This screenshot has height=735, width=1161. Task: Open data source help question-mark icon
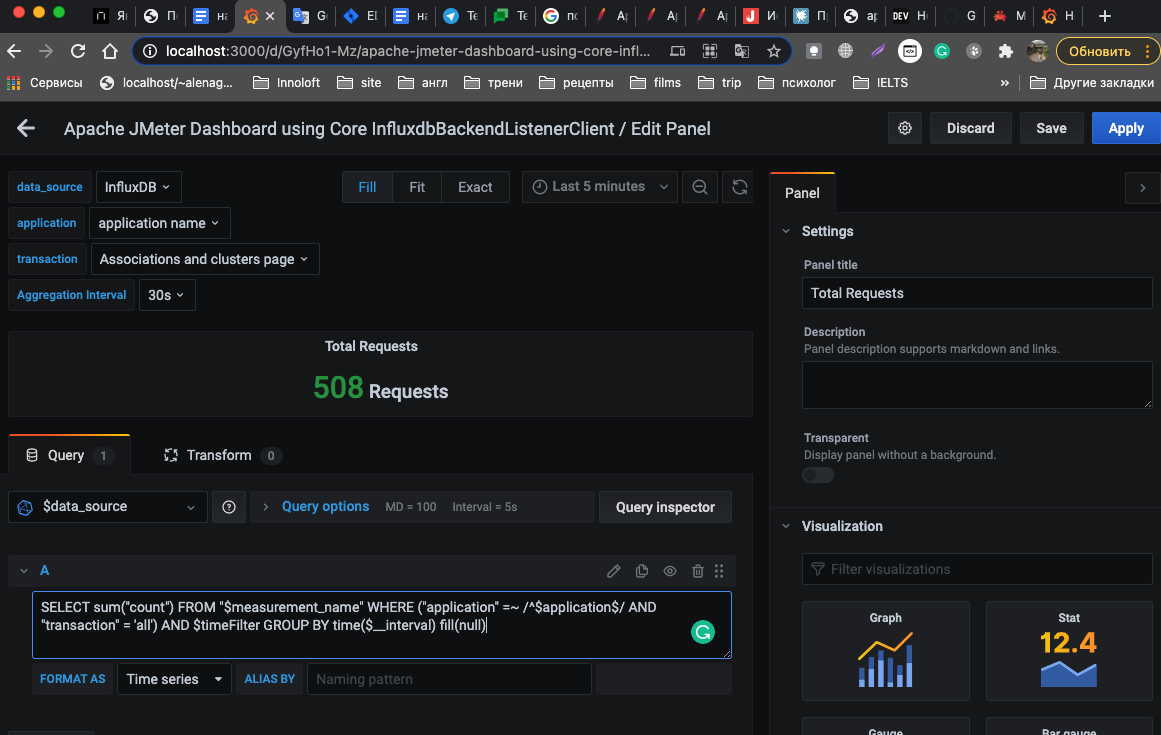(x=229, y=507)
